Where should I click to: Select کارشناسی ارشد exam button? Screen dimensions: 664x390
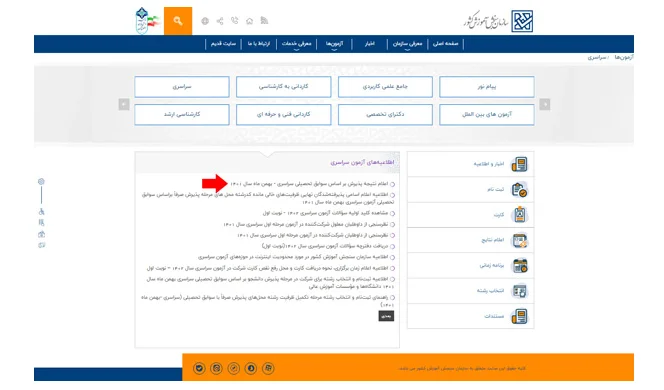click(182, 115)
